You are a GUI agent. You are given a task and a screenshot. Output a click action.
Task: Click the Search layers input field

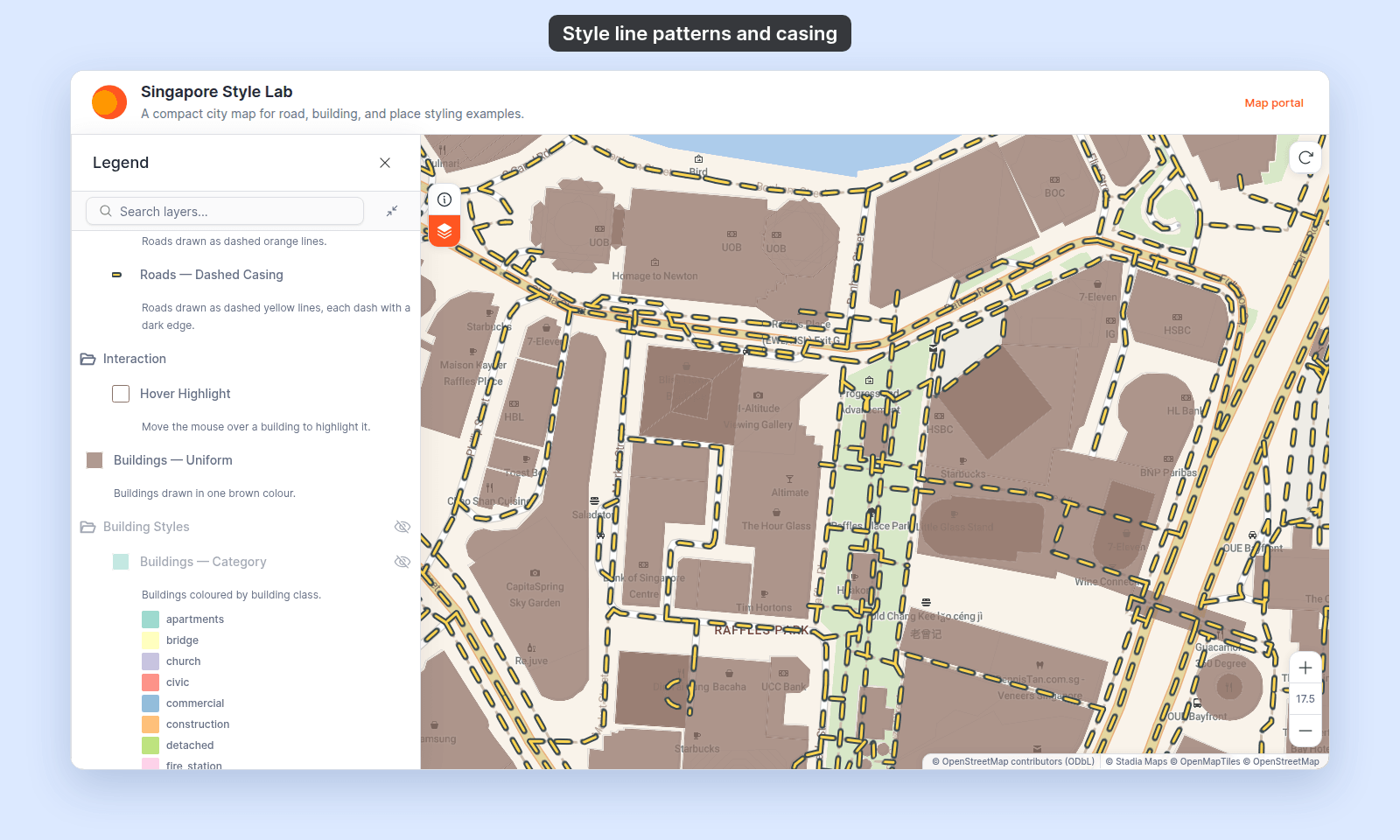225,211
